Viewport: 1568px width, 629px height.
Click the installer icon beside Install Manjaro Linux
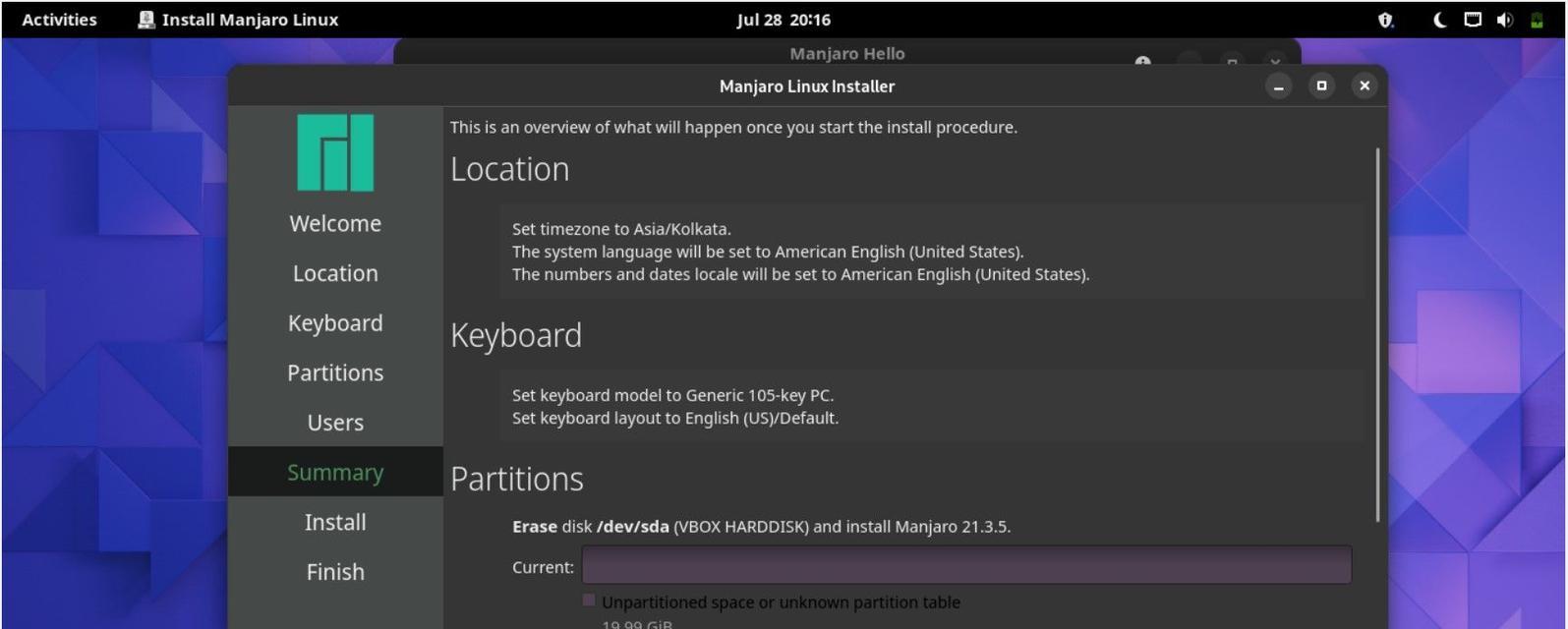[146, 20]
